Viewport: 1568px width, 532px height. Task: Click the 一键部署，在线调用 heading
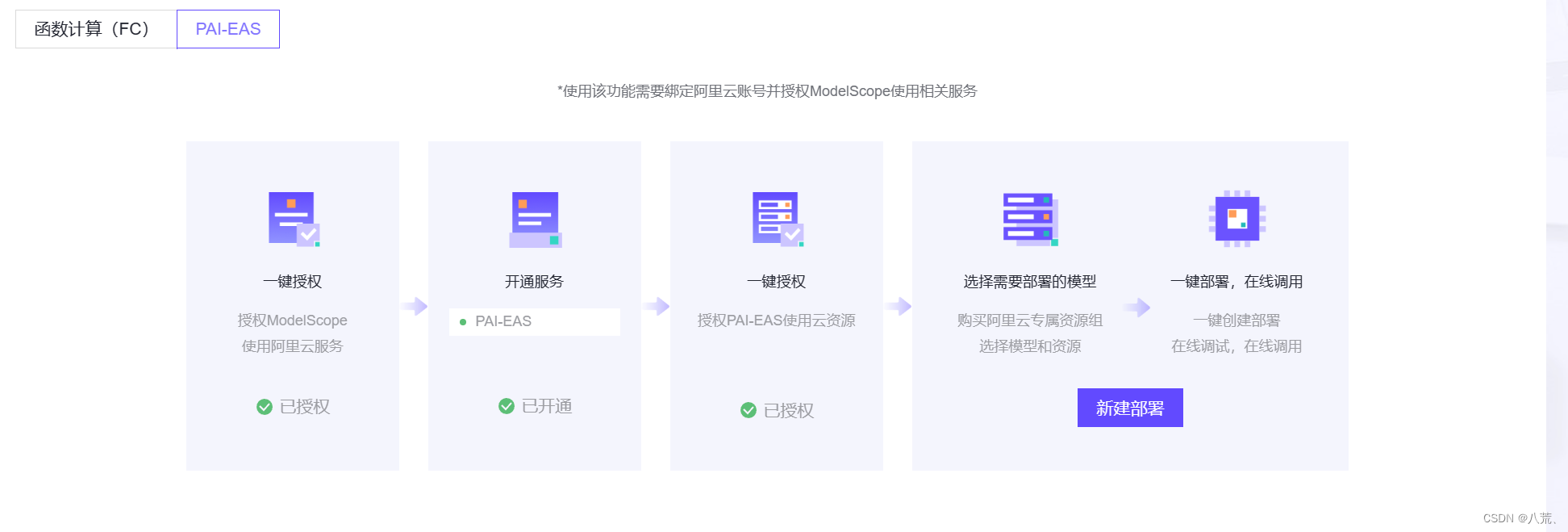pos(1236,282)
